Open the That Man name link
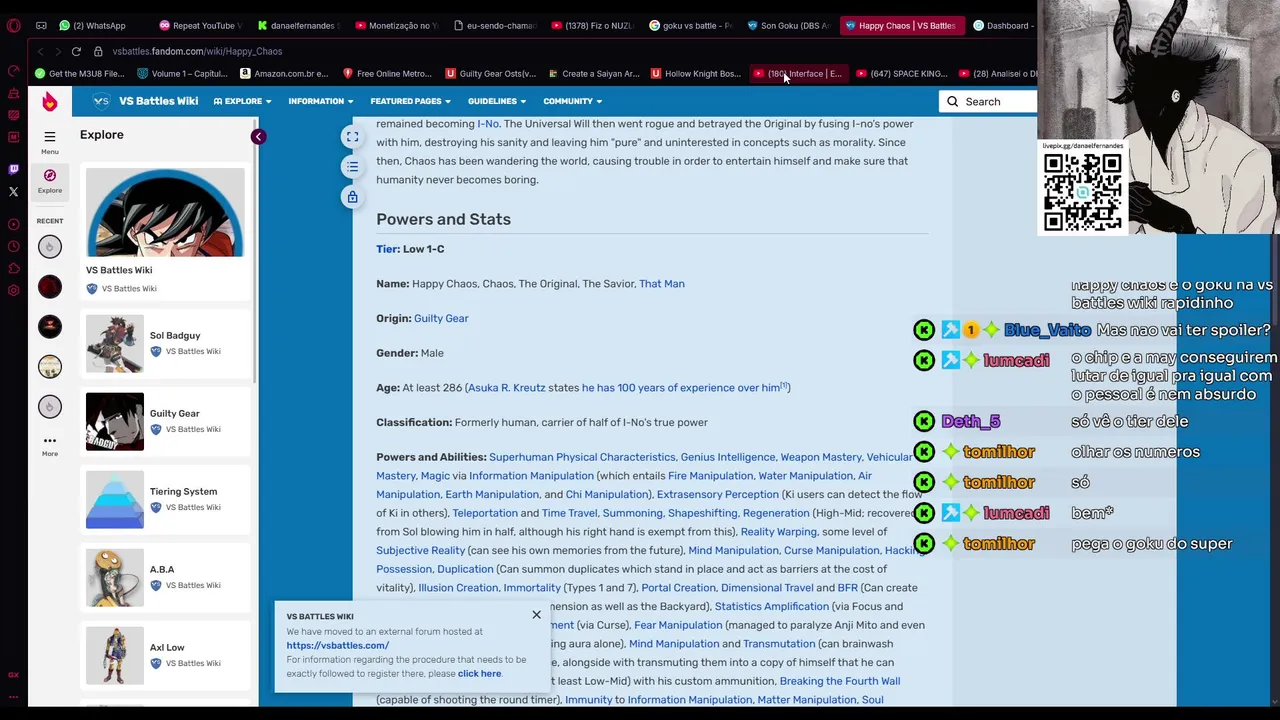This screenshot has width=1280, height=720. pos(662,284)
